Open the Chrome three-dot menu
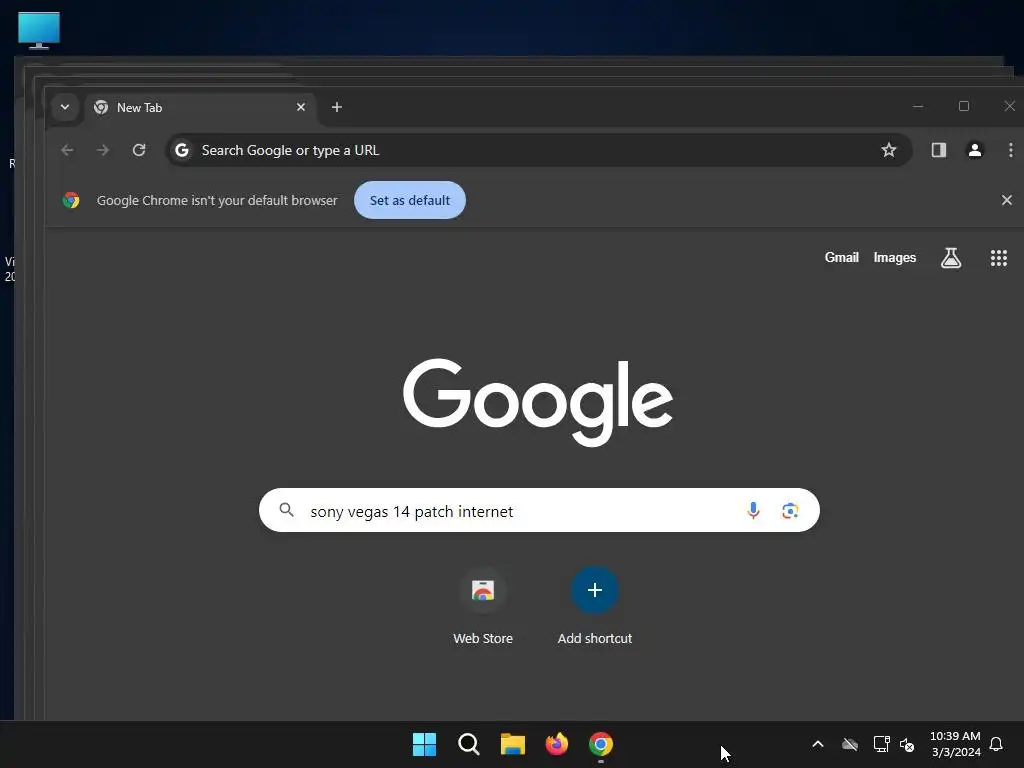The image size is (1024, 768). coord(1010,150)
